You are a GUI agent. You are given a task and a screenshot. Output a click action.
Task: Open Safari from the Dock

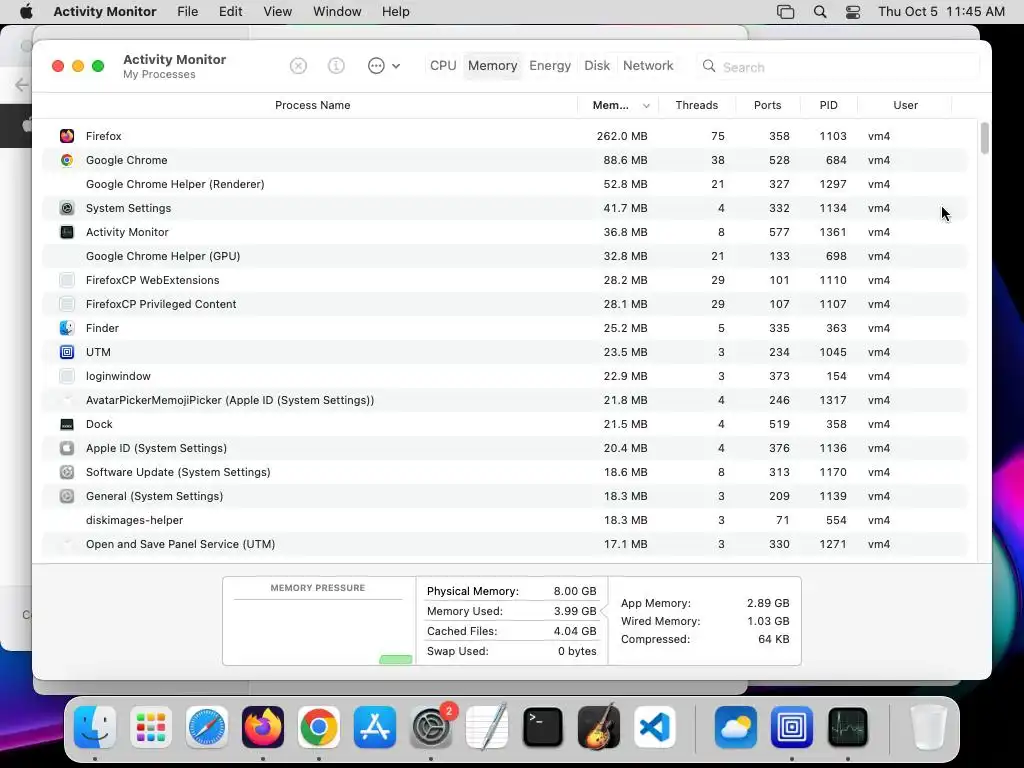pyautogui.click(x=207, y=727)
